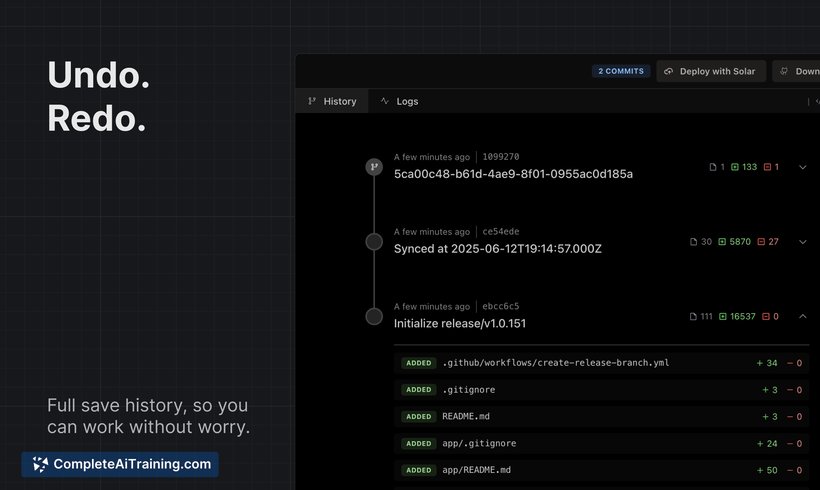820x490 pixels.
Task: Click the cloud icon in Deploy with Solar
Action: (668, 71)
